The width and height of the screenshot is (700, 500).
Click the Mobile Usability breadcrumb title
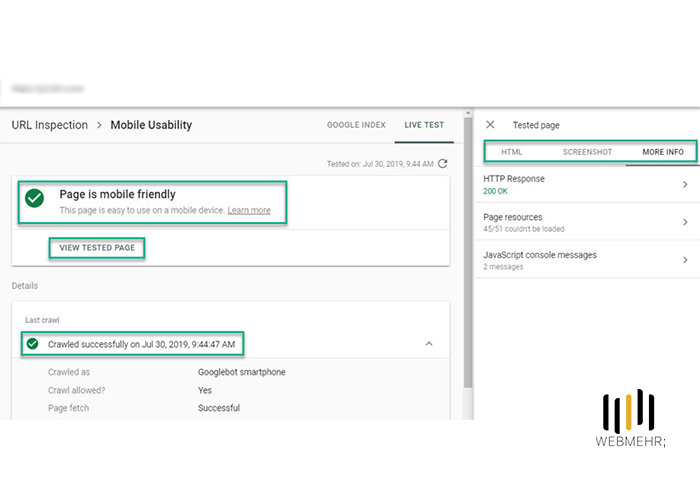point(151,125)
